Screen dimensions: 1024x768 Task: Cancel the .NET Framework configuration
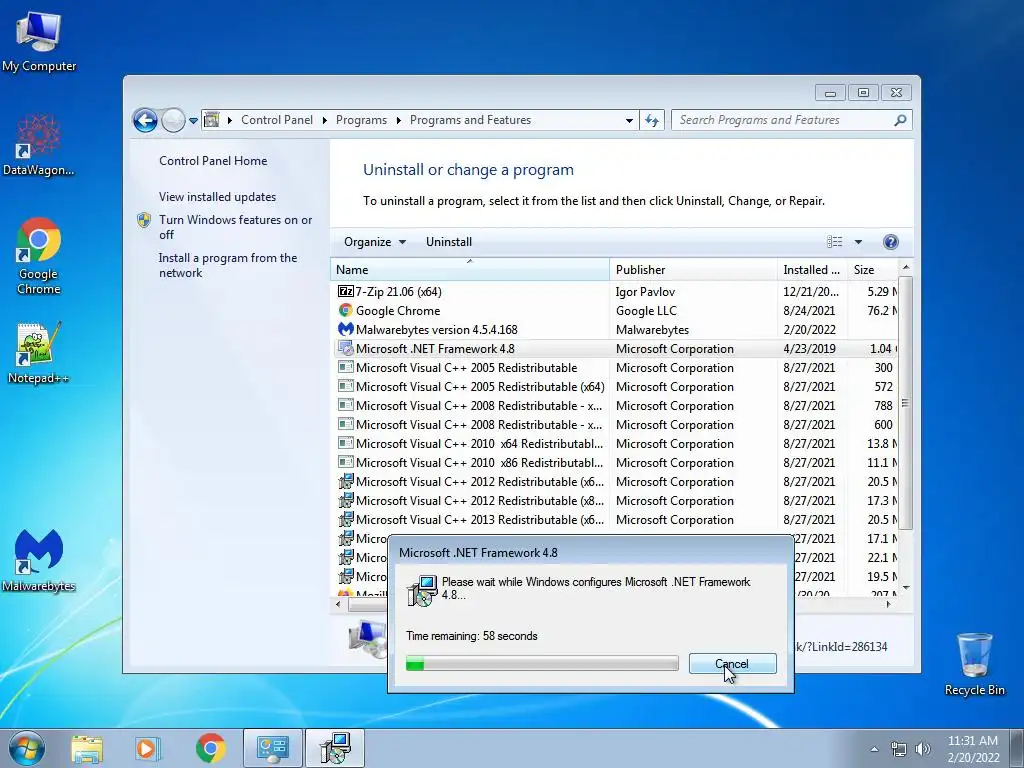coord(732,664)
